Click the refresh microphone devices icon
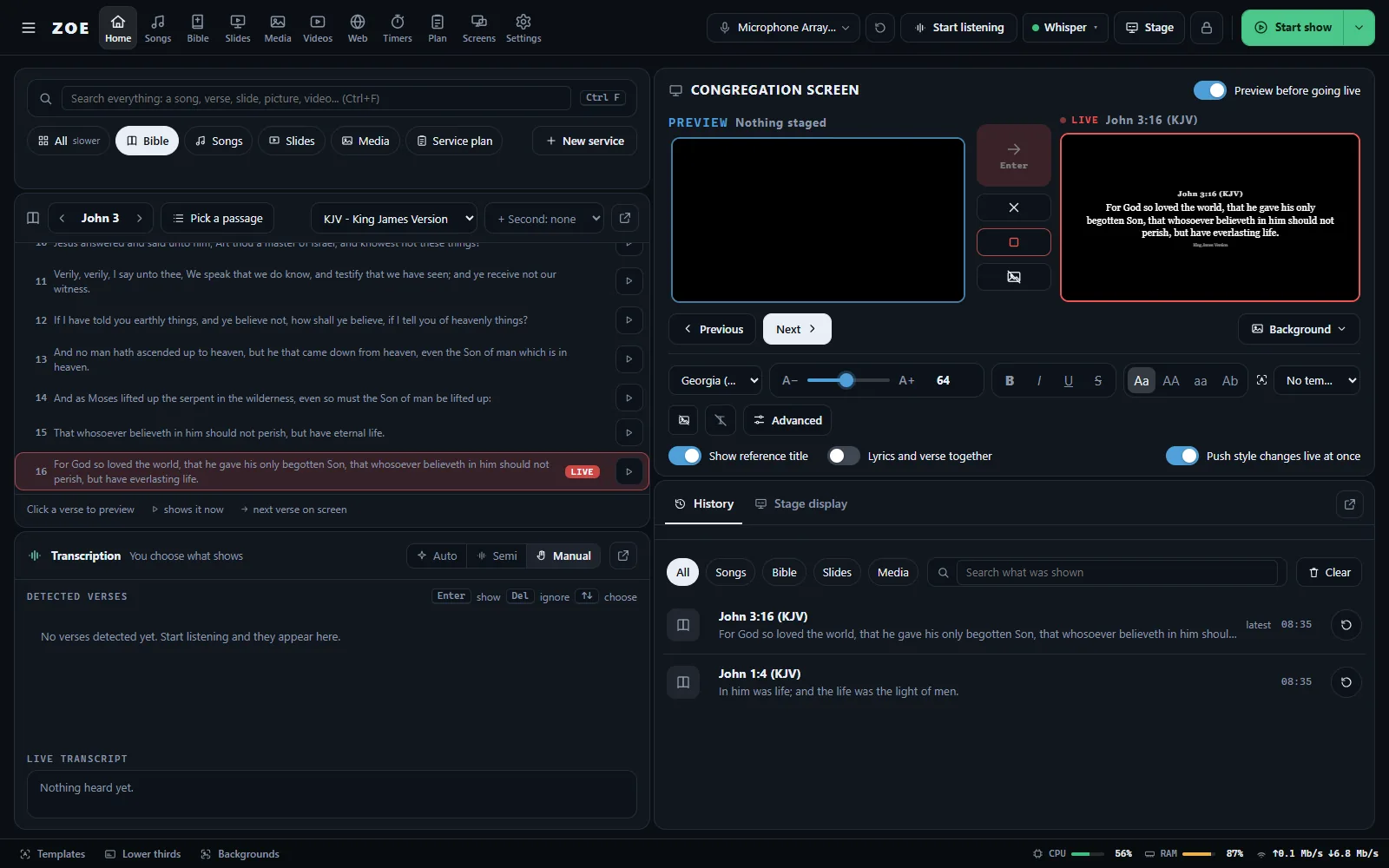The height and width of the screenshot is (868, 1389). point(880,28)
